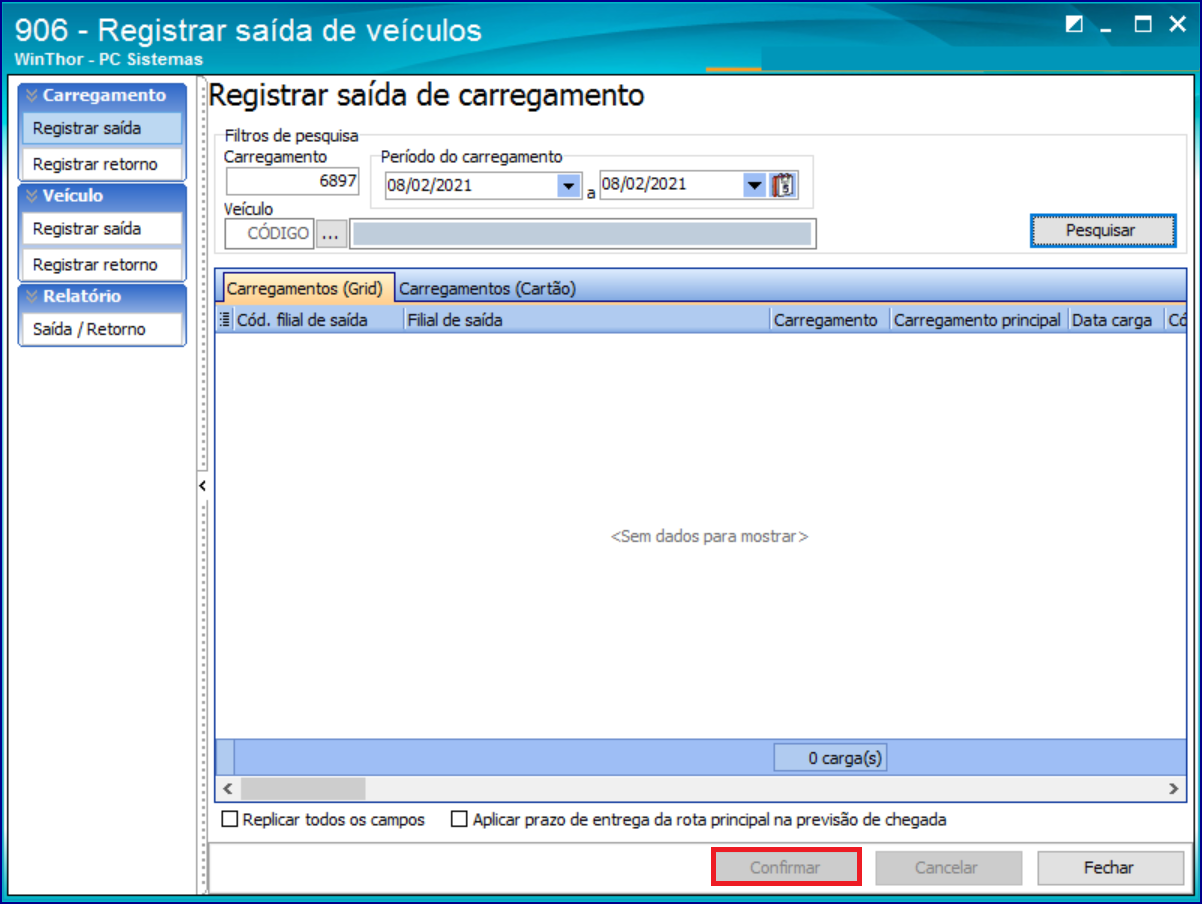The height and width of the screenshot is (904, 1202).
Task: Open Saída / Retorno report
Action: tap(101, 329)
